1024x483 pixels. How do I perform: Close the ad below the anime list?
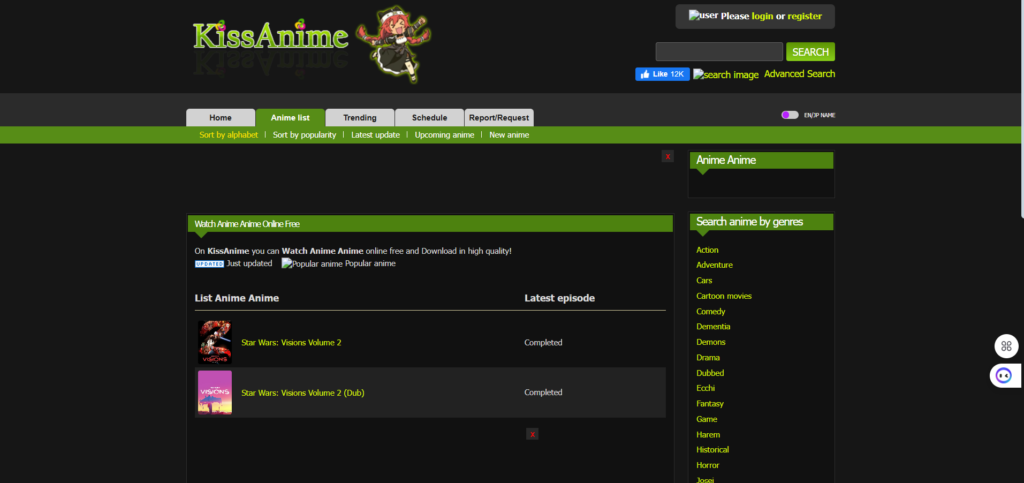pos(532,434)
